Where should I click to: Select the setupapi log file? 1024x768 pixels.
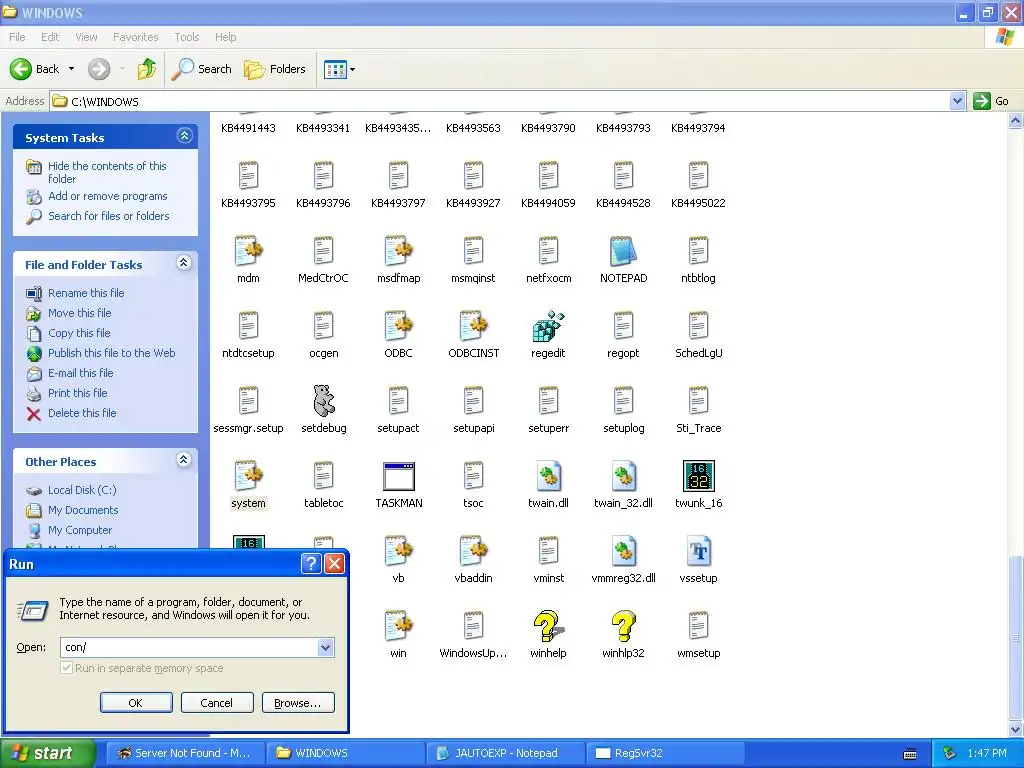(x=473, y=401)
